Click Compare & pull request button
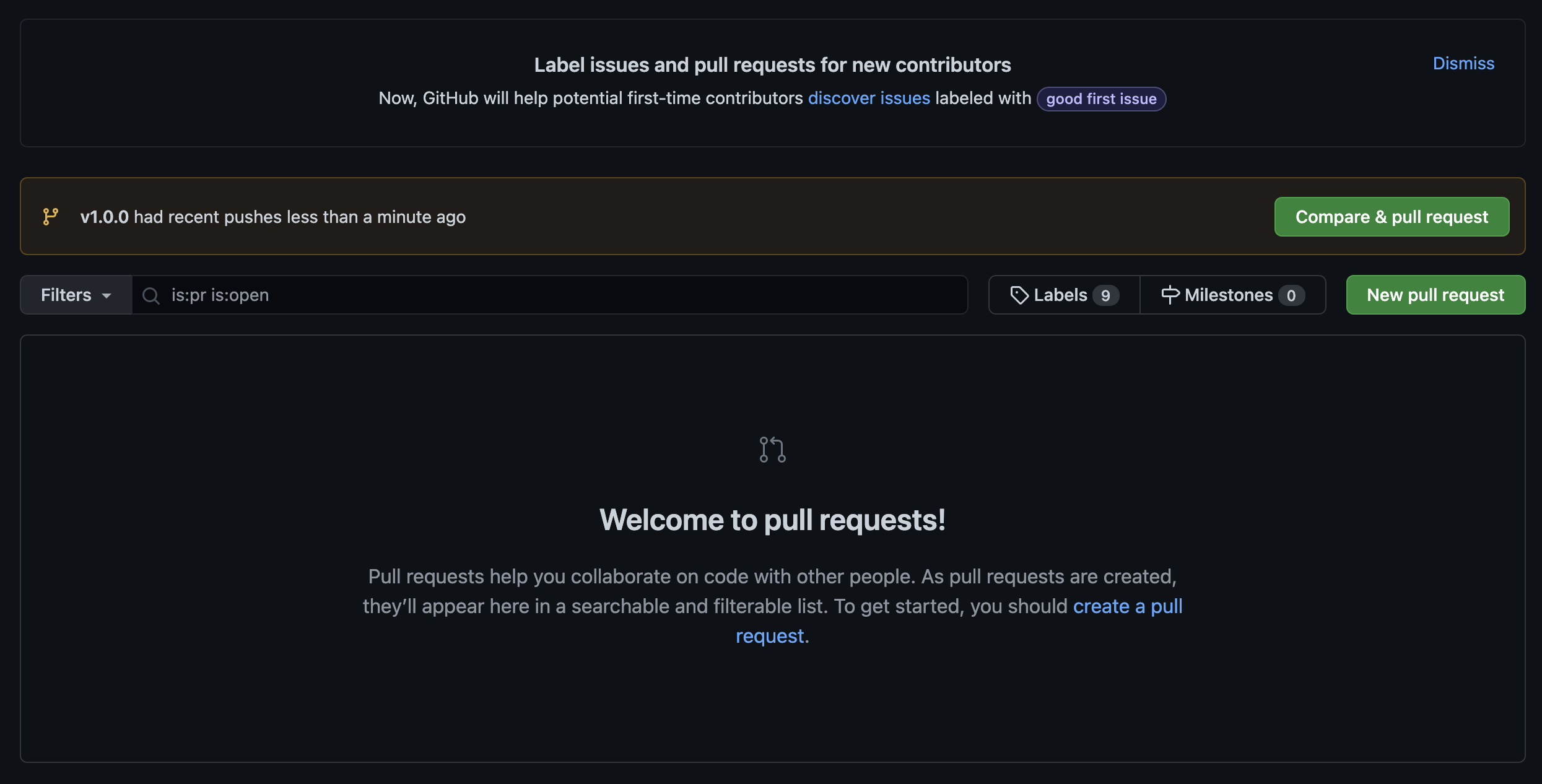 (1392, 215)
